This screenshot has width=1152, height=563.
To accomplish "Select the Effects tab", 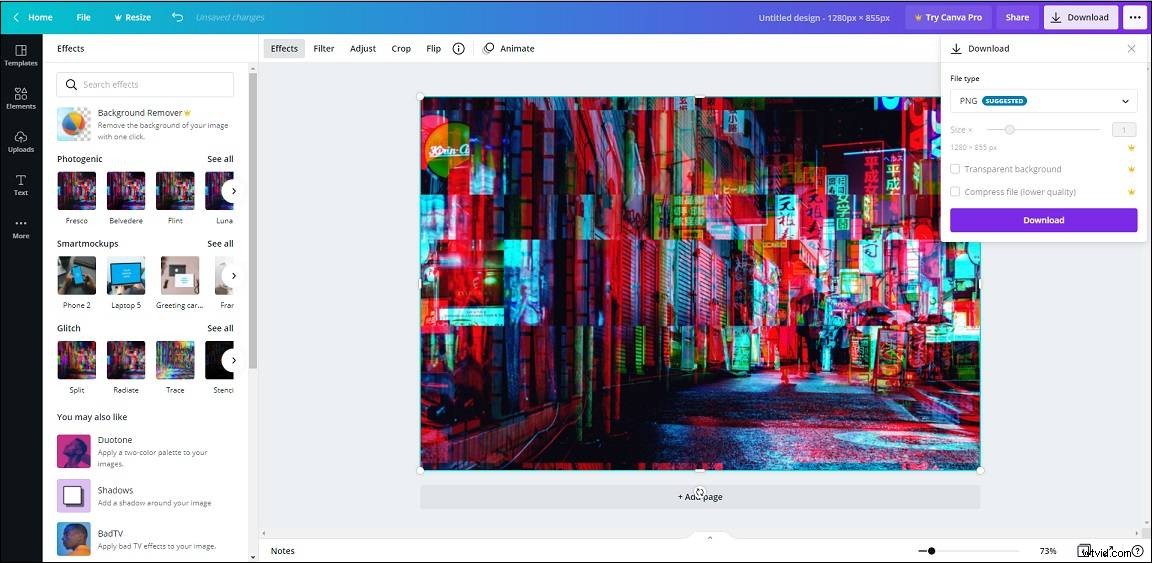I will (x=284, y=49).
